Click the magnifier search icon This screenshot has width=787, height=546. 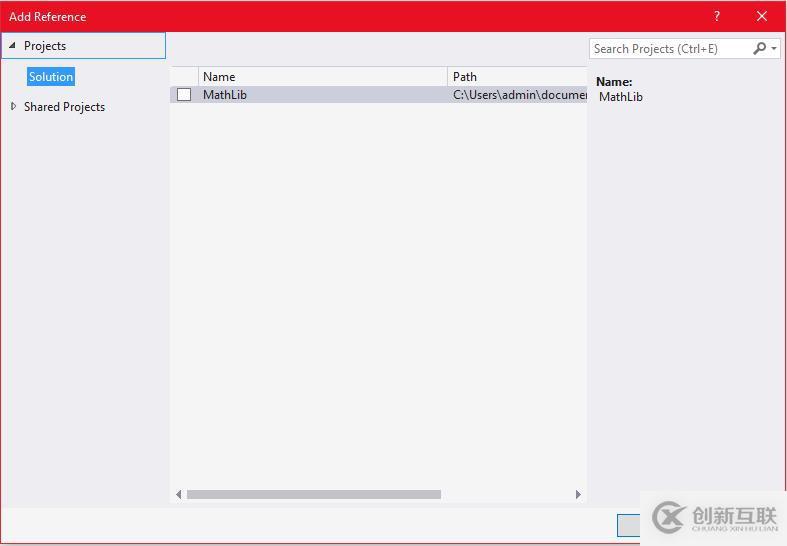(x=759, y=48)
